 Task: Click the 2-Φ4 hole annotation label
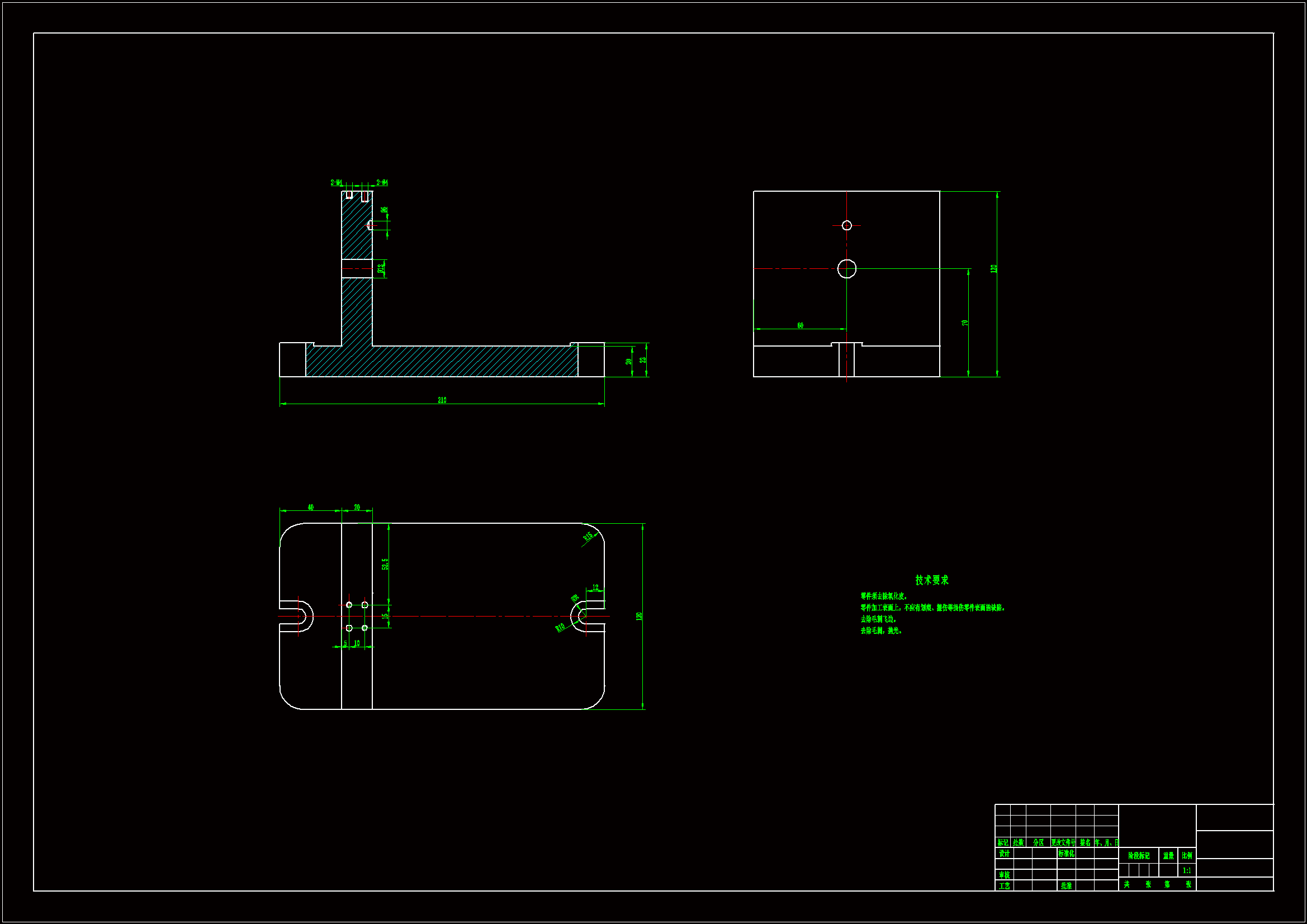coord(382,183)
